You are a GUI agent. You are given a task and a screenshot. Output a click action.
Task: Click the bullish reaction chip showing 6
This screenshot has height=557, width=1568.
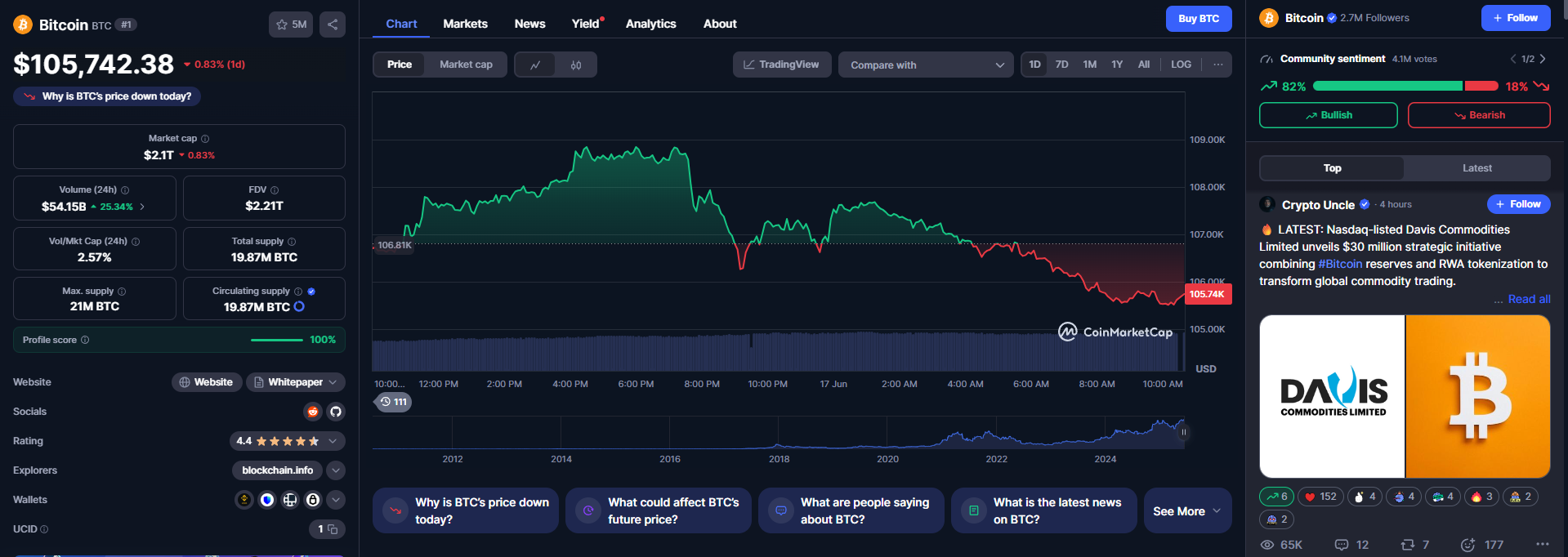pyautogui.click(x=1276, y=497)
